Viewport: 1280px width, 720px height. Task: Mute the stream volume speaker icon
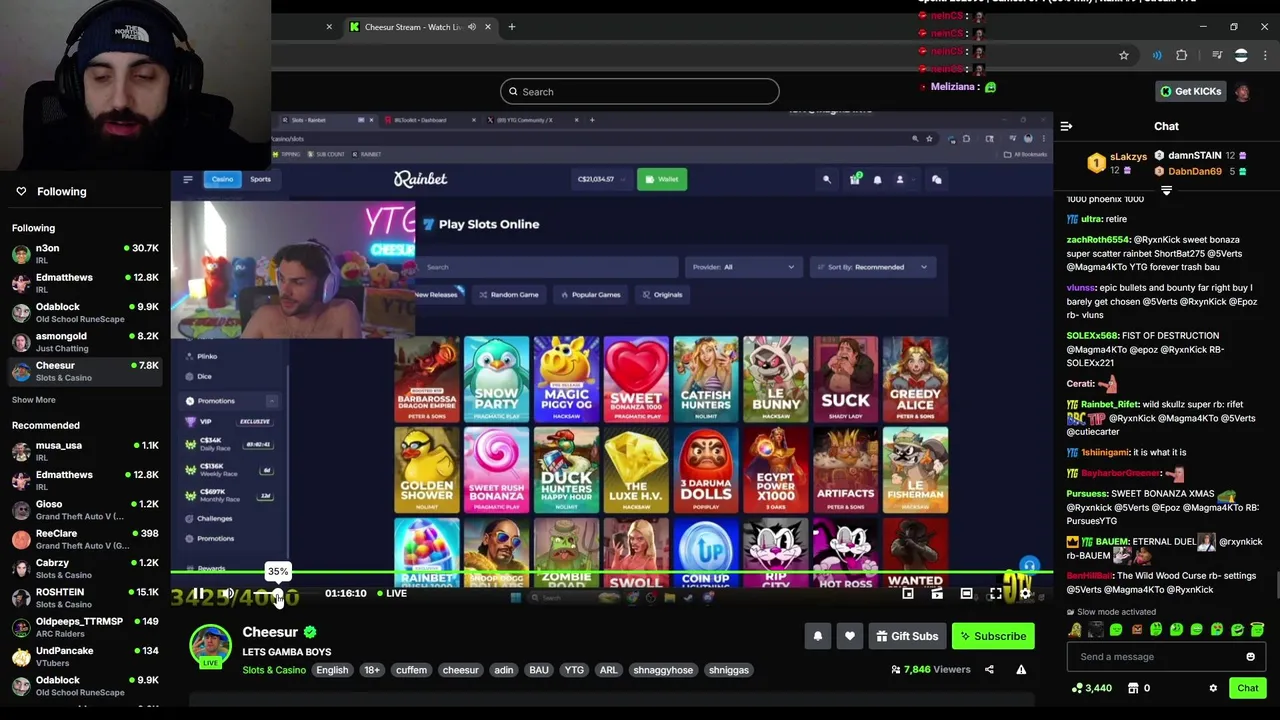pos(228,594)
